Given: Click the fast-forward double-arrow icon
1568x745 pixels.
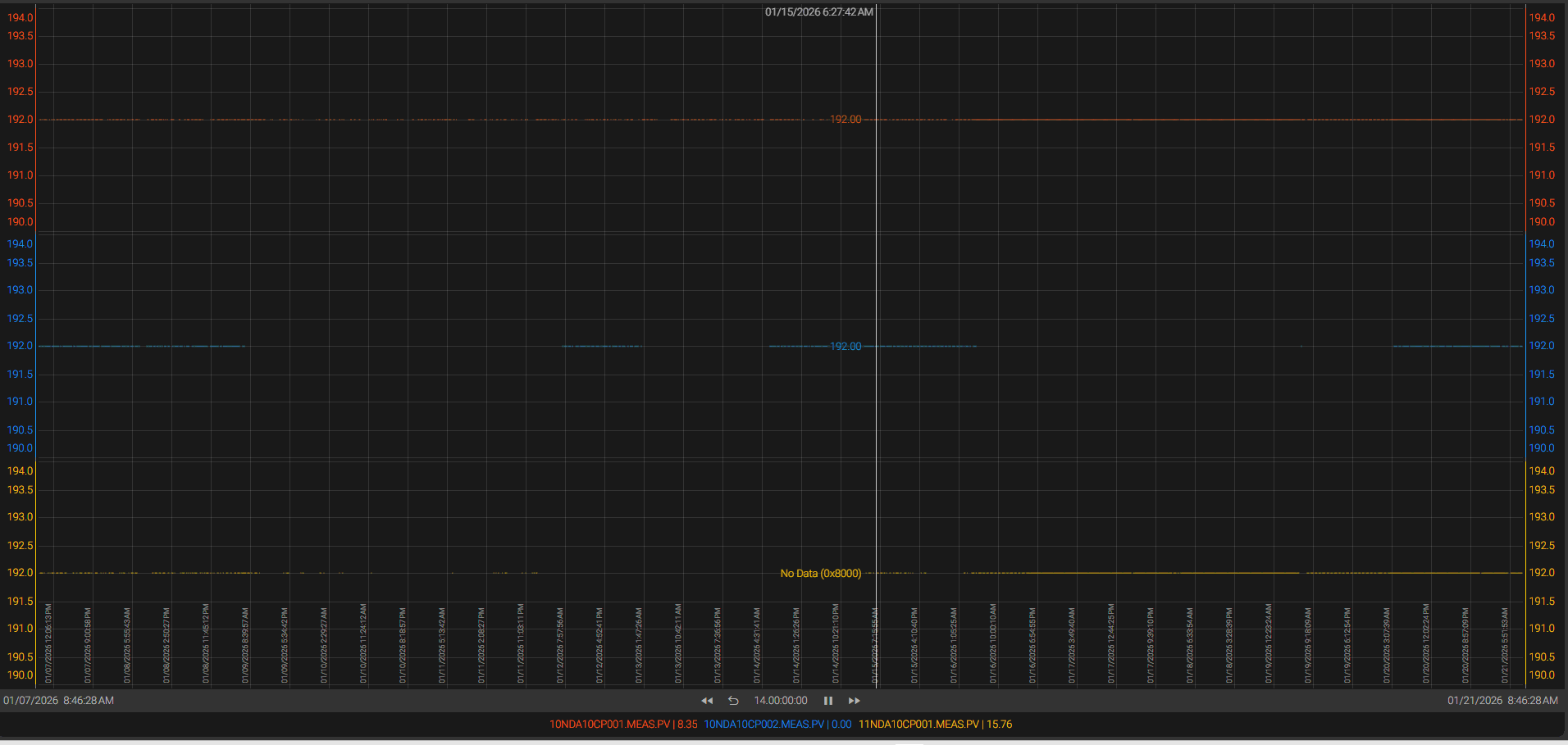Looking at the screenshot, I should coord(854,701).
